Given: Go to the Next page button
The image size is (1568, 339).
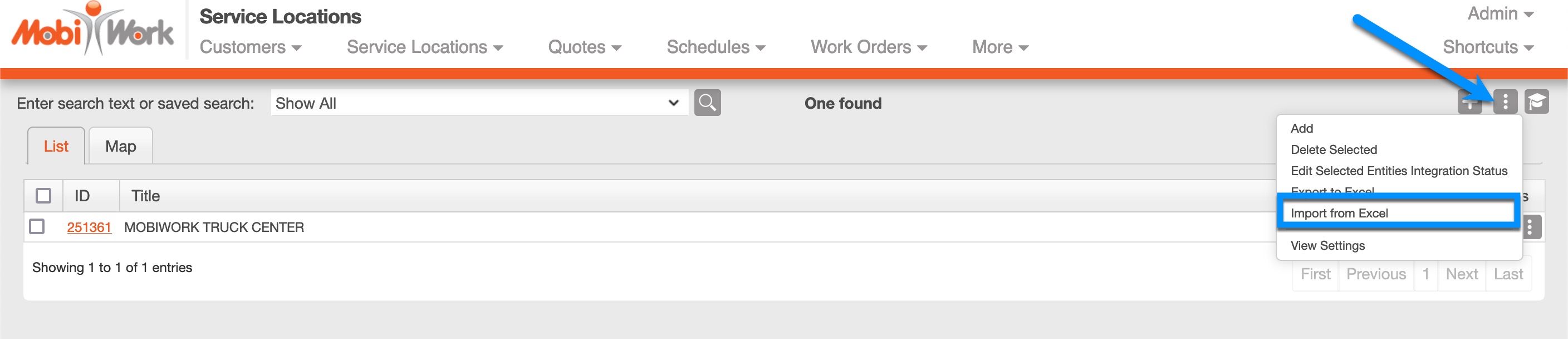Looking at the screenshot, I should [1461, 274].
